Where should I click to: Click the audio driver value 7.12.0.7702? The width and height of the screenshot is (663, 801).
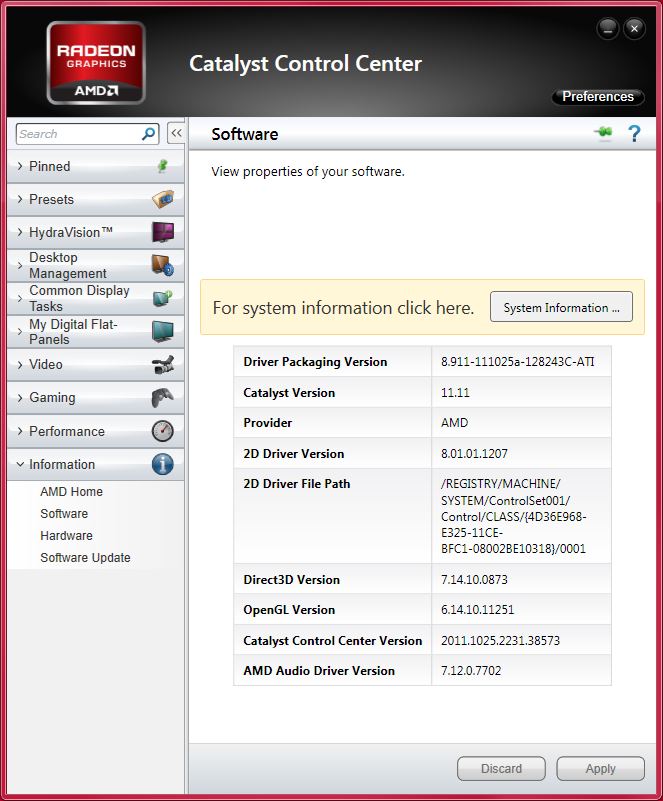click(x=471, y=670)
